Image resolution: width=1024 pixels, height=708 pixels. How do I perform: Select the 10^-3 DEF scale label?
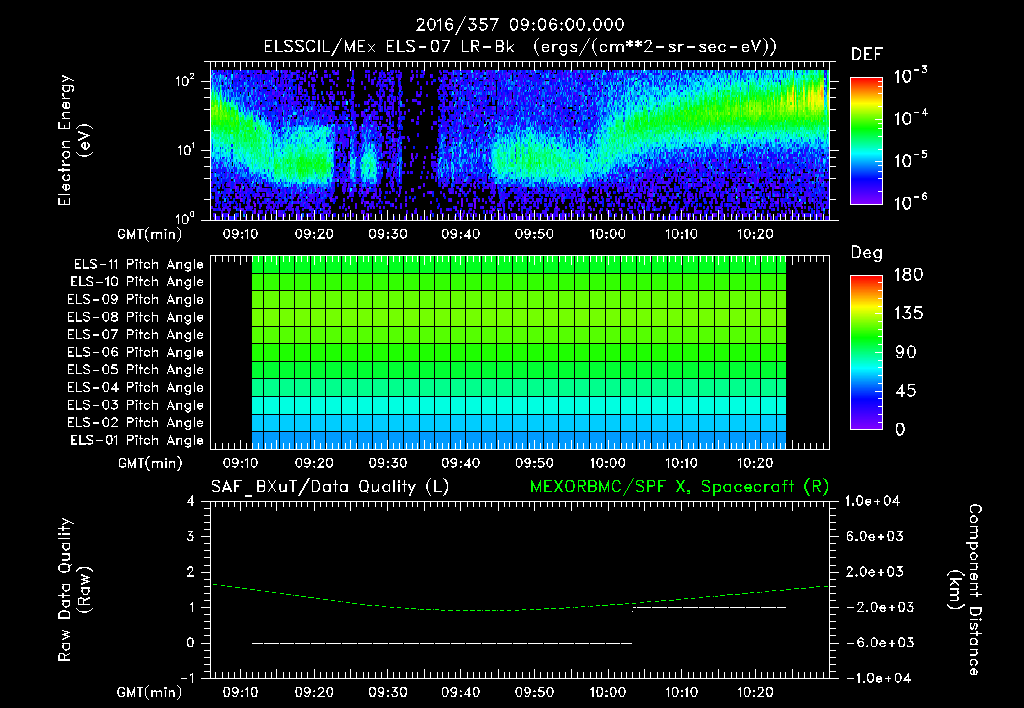(x=910, y=76)
